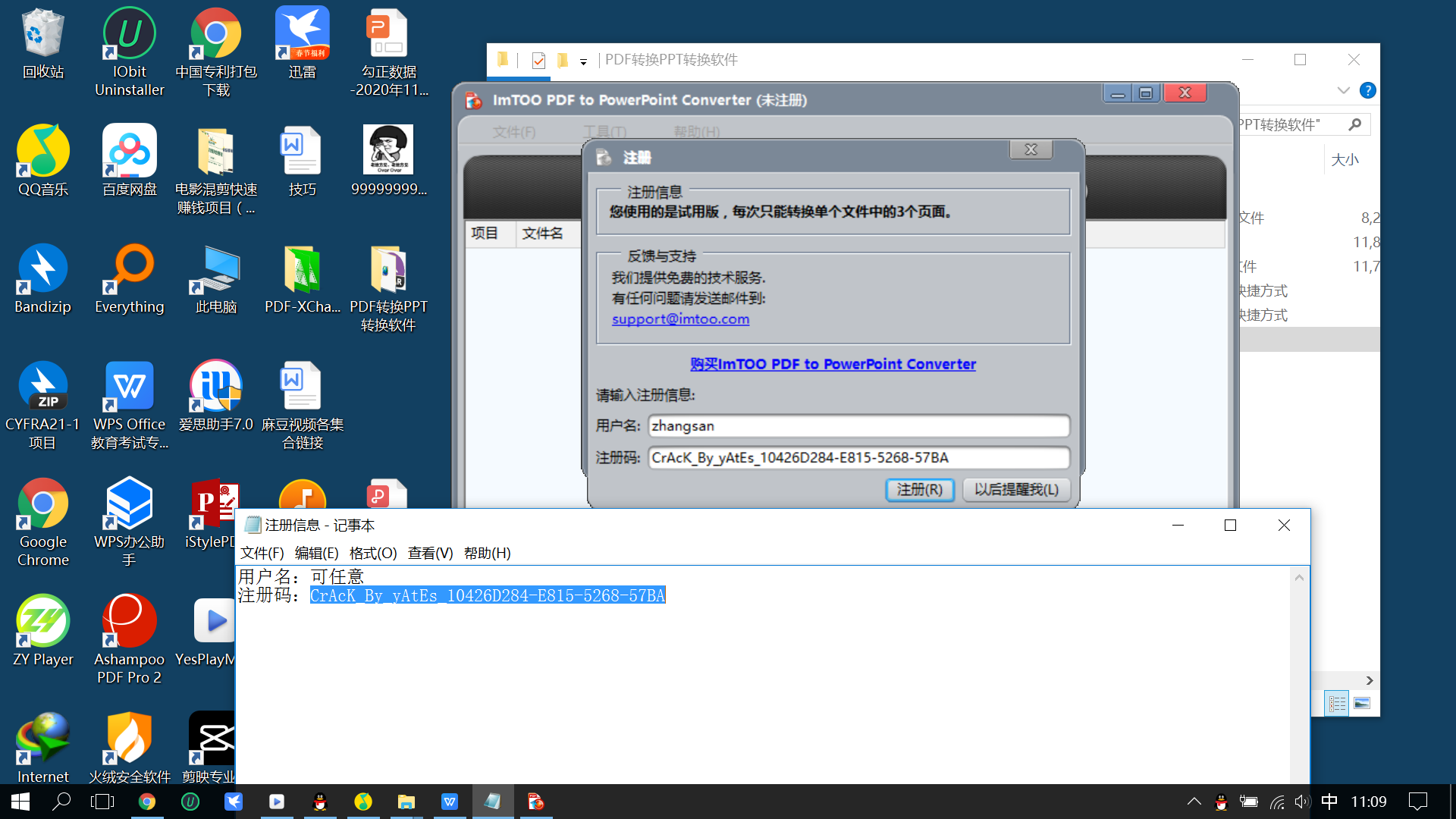Click File Explorer taskbar icon
This screenshot has width=1456, height=819.
click(406, 802)
